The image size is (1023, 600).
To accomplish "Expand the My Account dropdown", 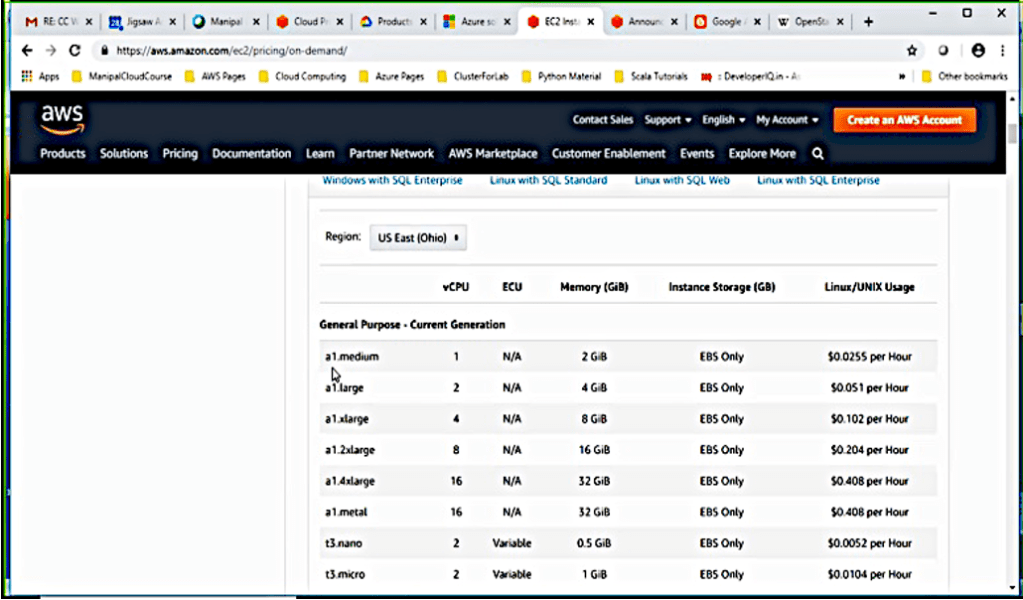I will tap(787, 120).
